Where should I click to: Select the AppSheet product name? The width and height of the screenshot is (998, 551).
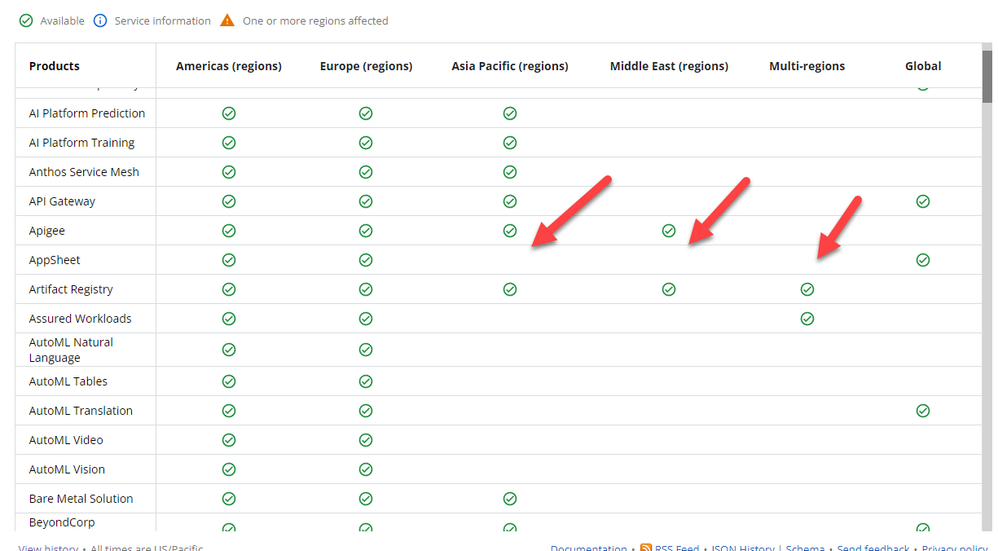(x=54, y=260)
